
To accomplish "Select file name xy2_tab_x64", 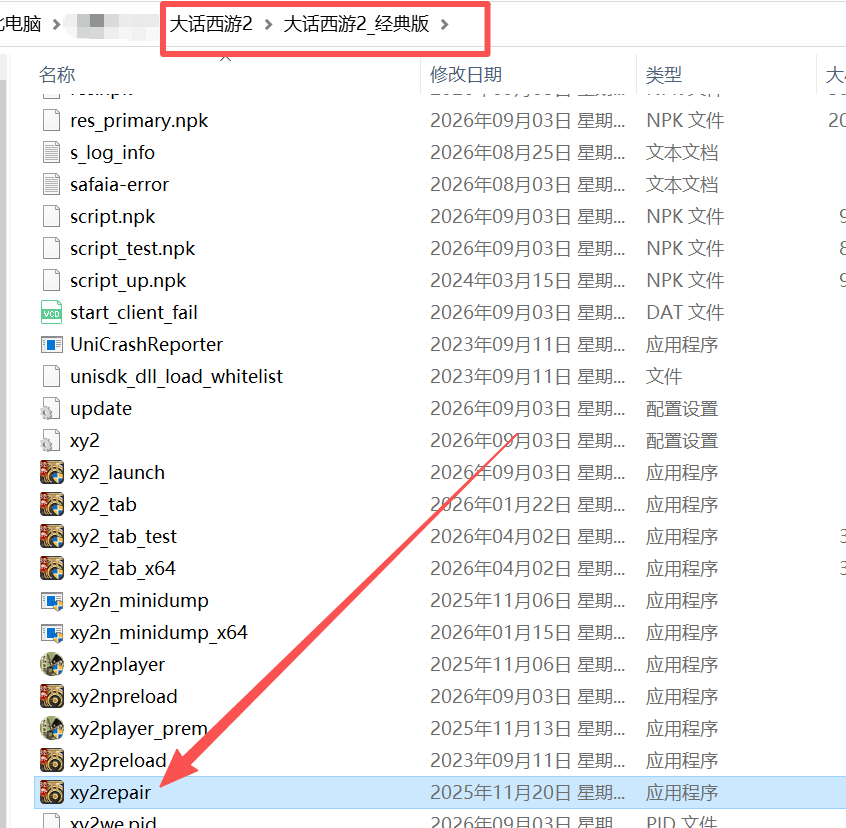I will 122,569.
